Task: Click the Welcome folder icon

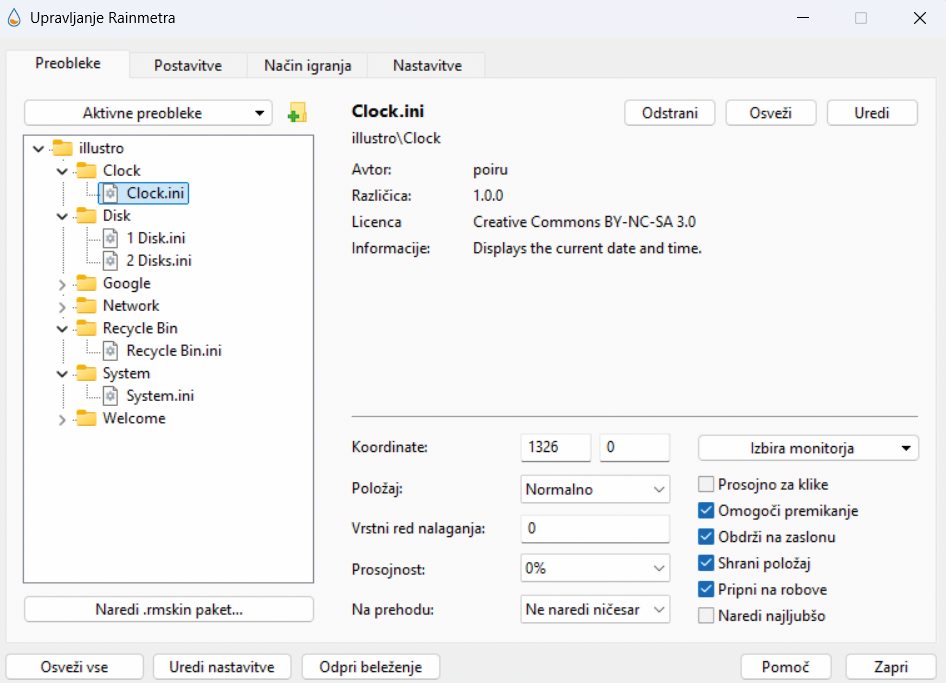Action: 86,418
